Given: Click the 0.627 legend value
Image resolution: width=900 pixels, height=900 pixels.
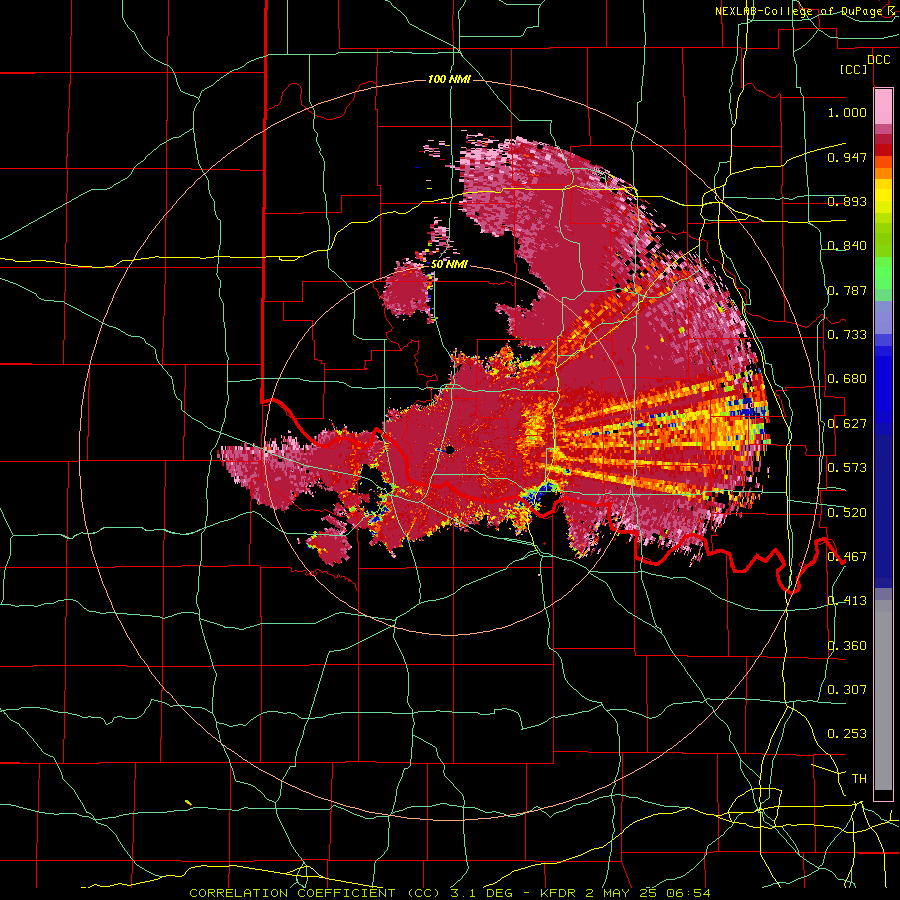Looking at the screenshot, I should click(x=847, y=424).
